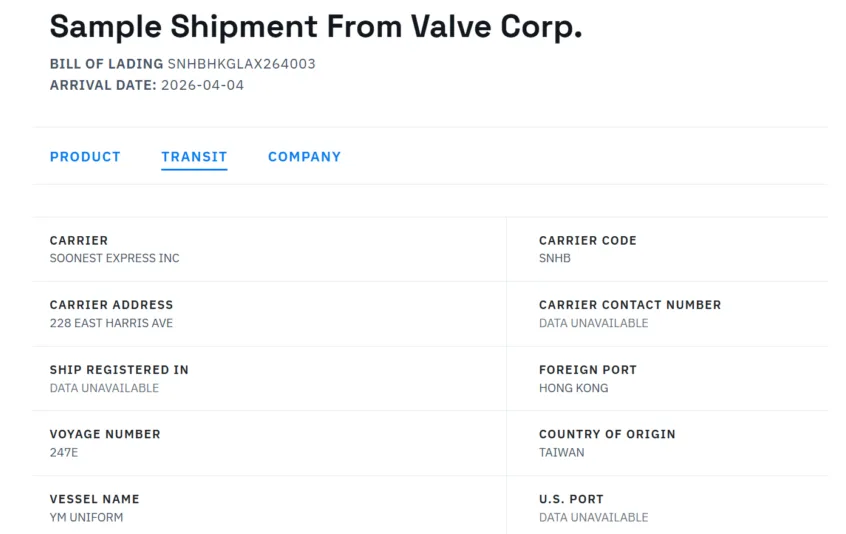Viewport: 846px width, 534px height.
Task: Click the CARRIER CONTACT NUMBER label
Action: [x=630, y=305]
